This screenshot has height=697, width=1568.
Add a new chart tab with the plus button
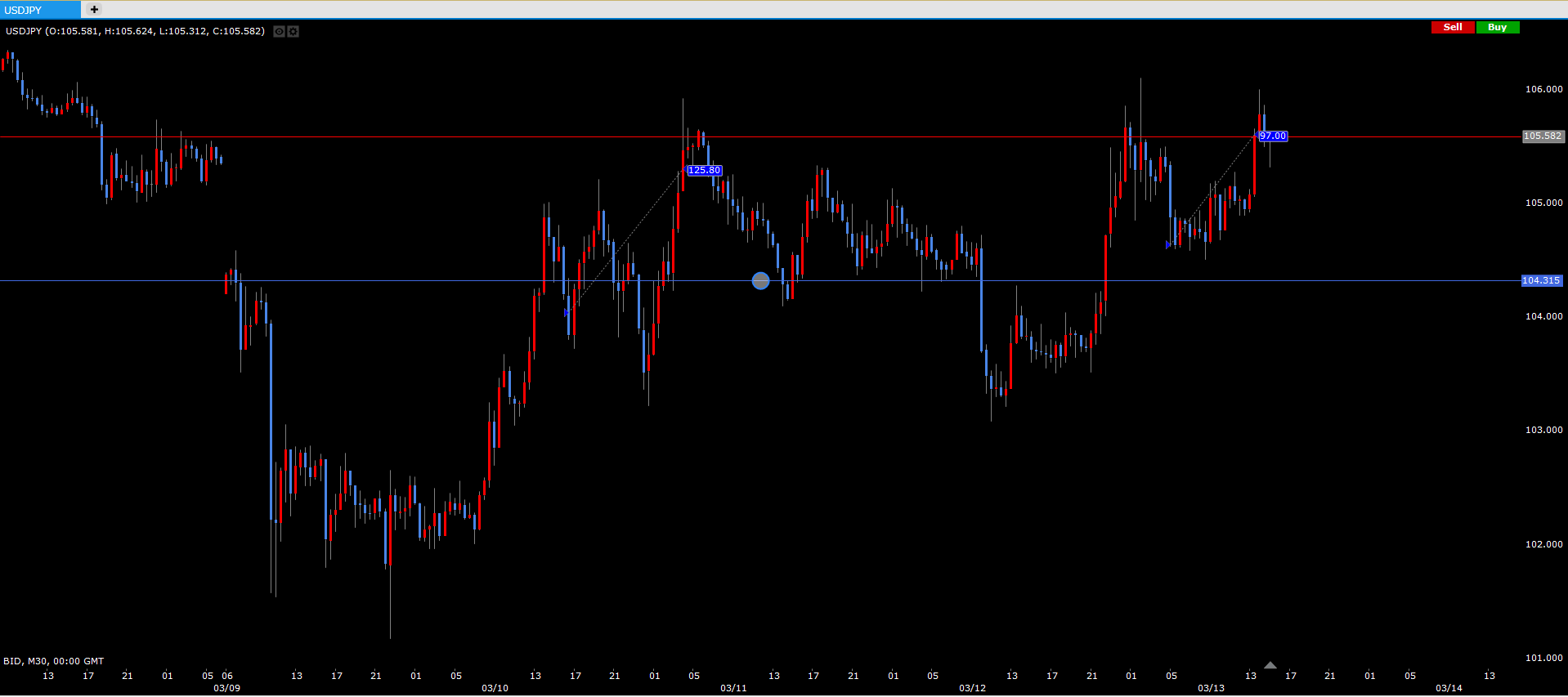[94, 10]
